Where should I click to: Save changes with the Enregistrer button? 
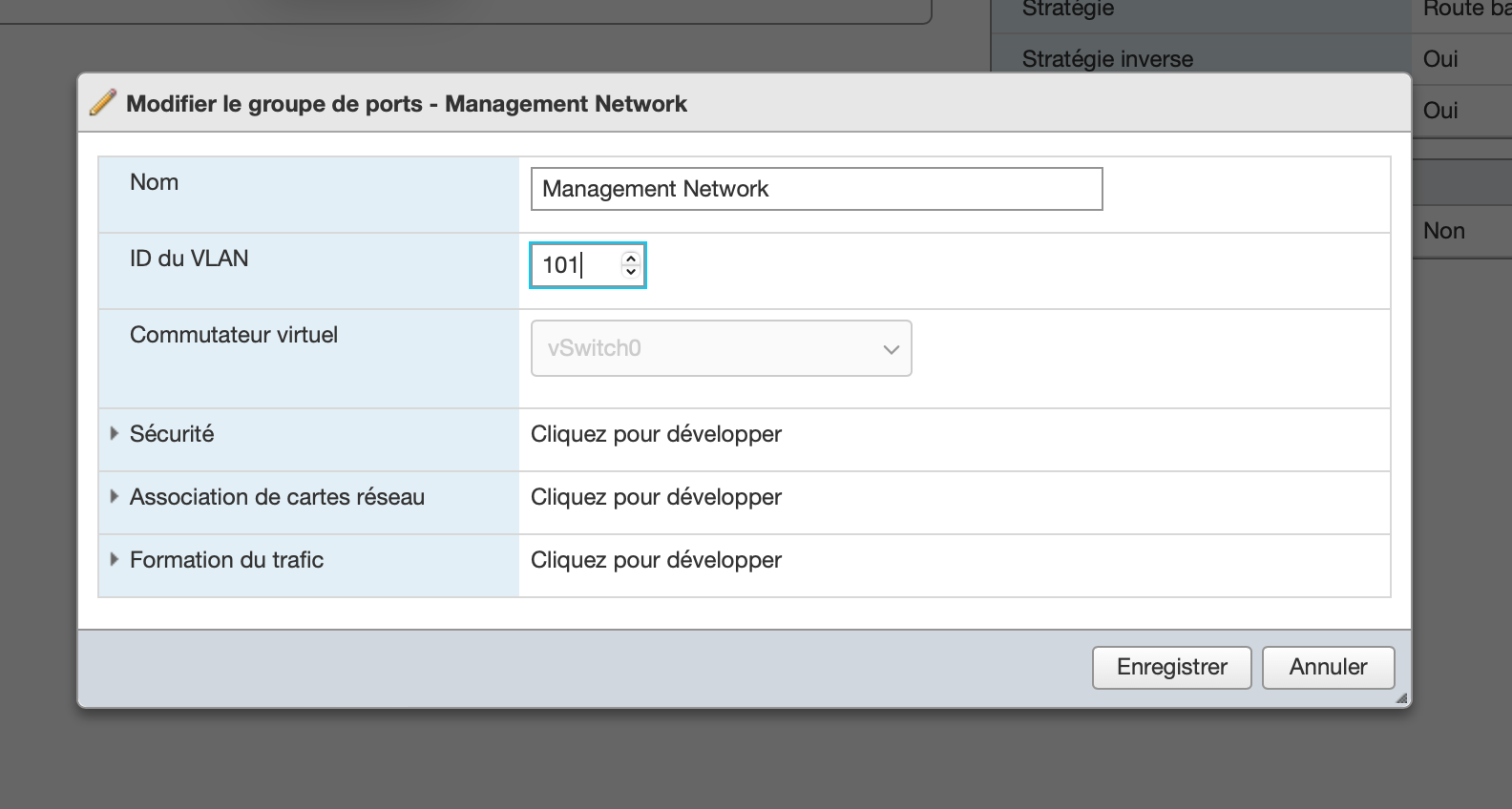click(x=1172, y=667)
